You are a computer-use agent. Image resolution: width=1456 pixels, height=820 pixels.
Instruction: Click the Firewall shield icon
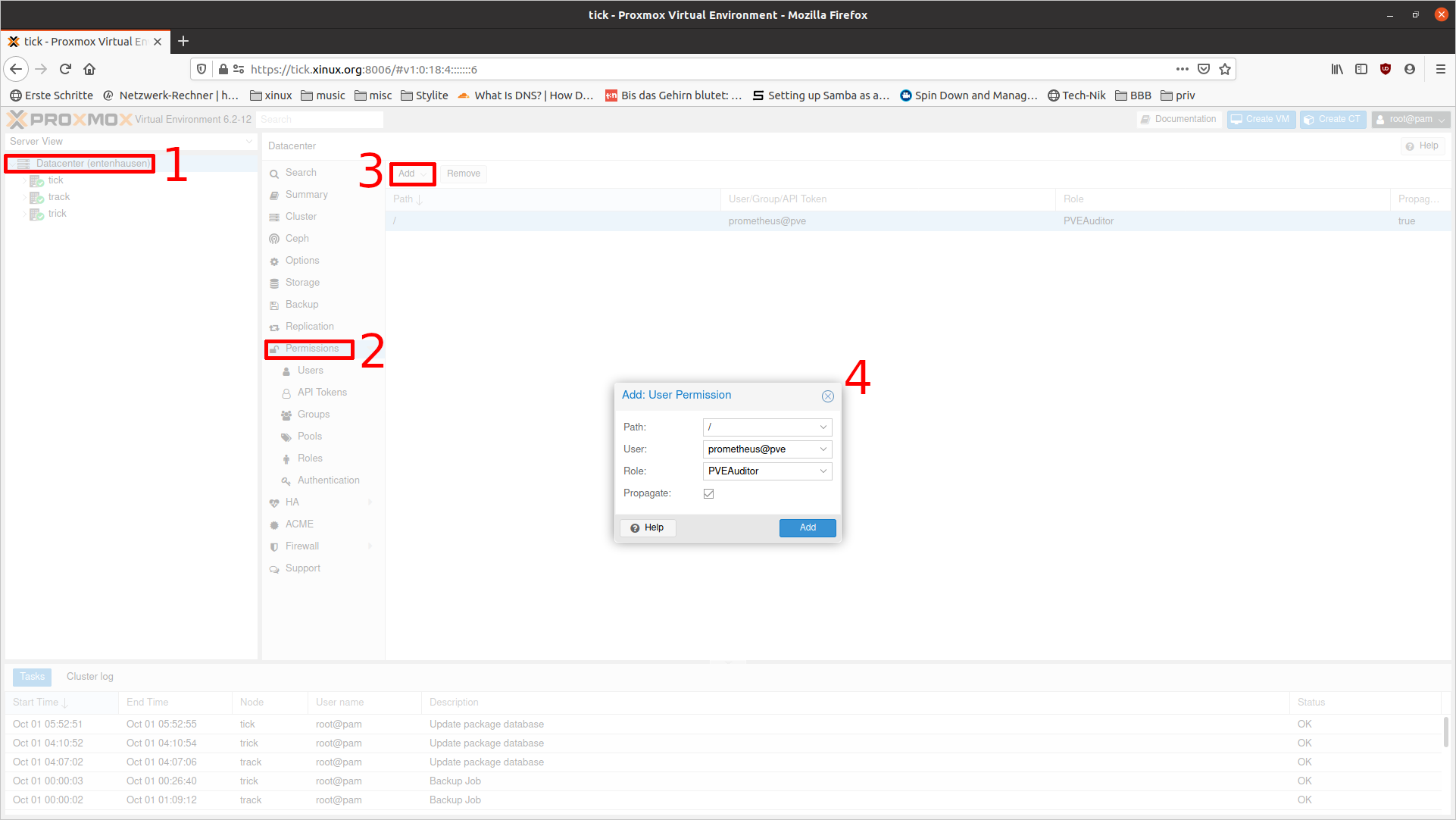274,546
